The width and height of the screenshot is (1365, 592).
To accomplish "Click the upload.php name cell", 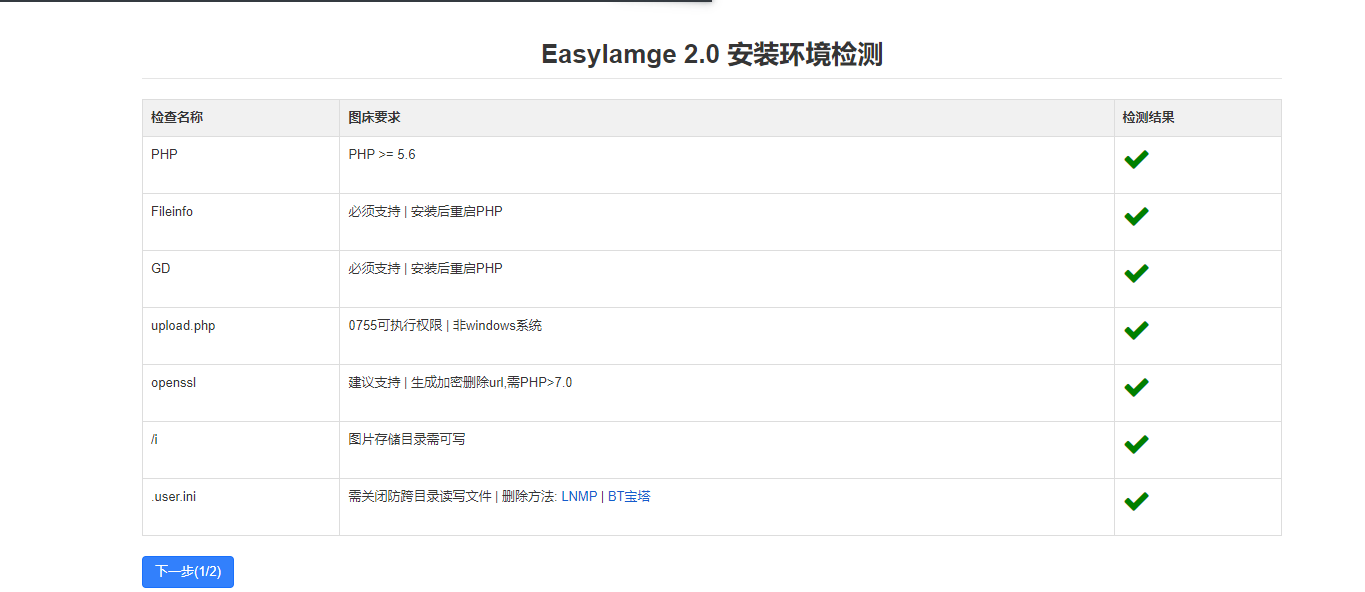I will click(183, 326).
